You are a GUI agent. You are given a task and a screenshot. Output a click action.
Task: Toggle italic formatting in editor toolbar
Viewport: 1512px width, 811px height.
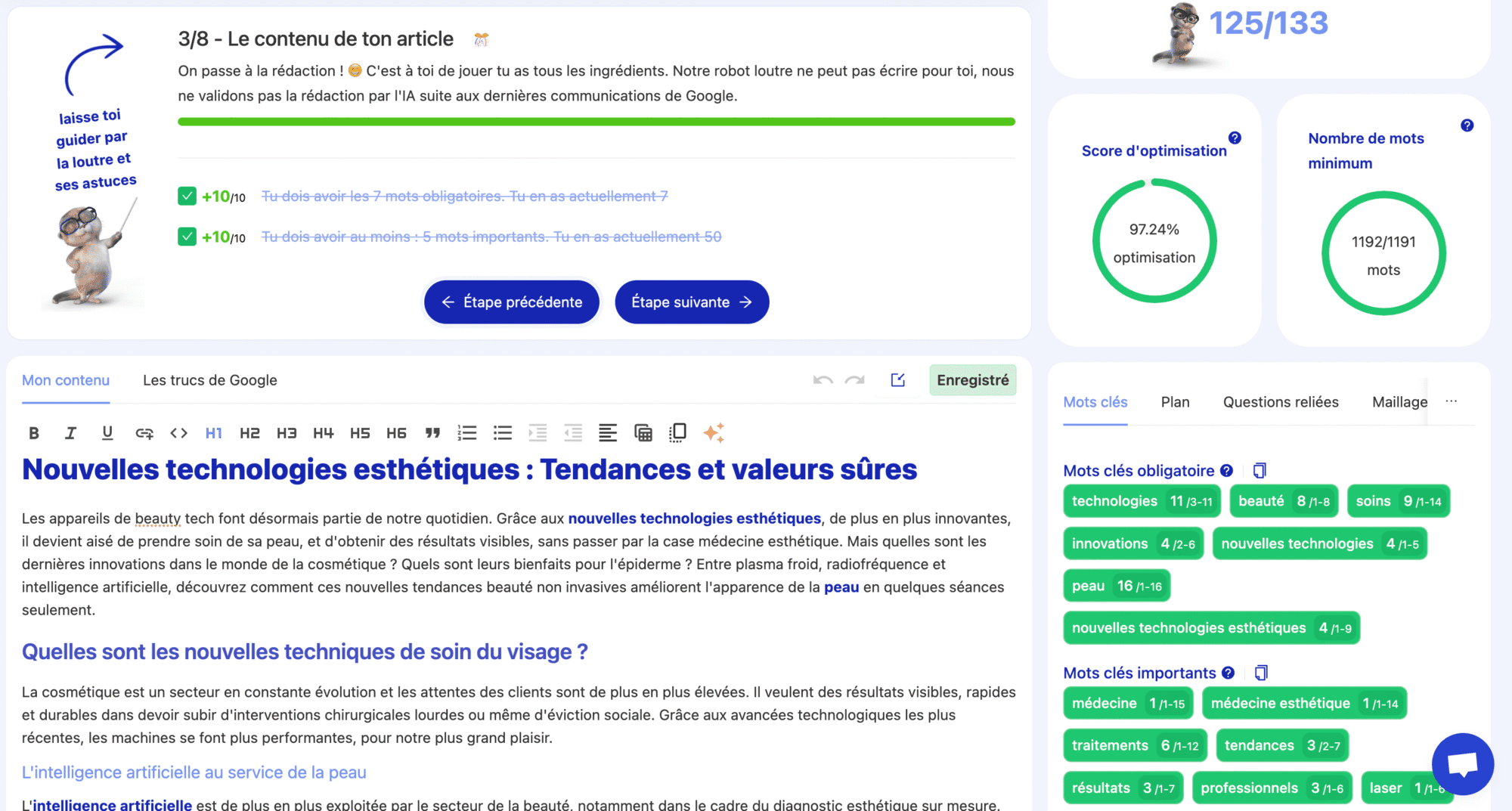pos(70,433)
